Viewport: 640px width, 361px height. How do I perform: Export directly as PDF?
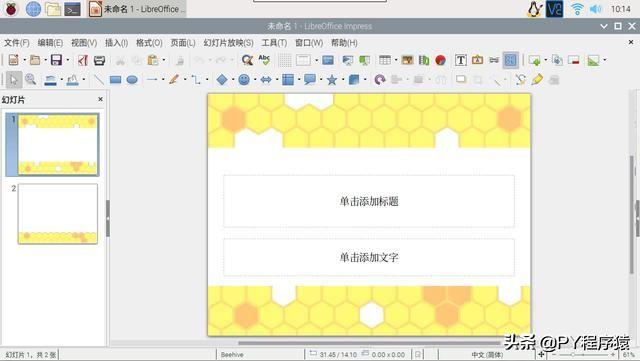click(x=83, y=60)
